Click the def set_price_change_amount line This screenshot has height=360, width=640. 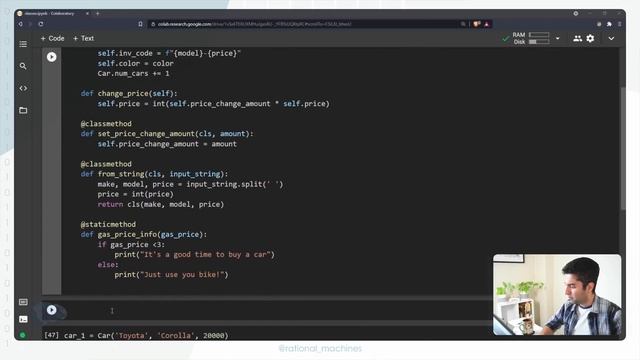click(167, 134)
